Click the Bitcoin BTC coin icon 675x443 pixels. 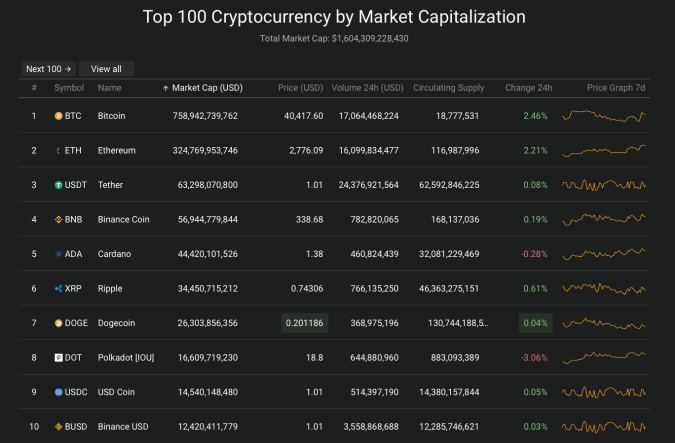[59, 116]
